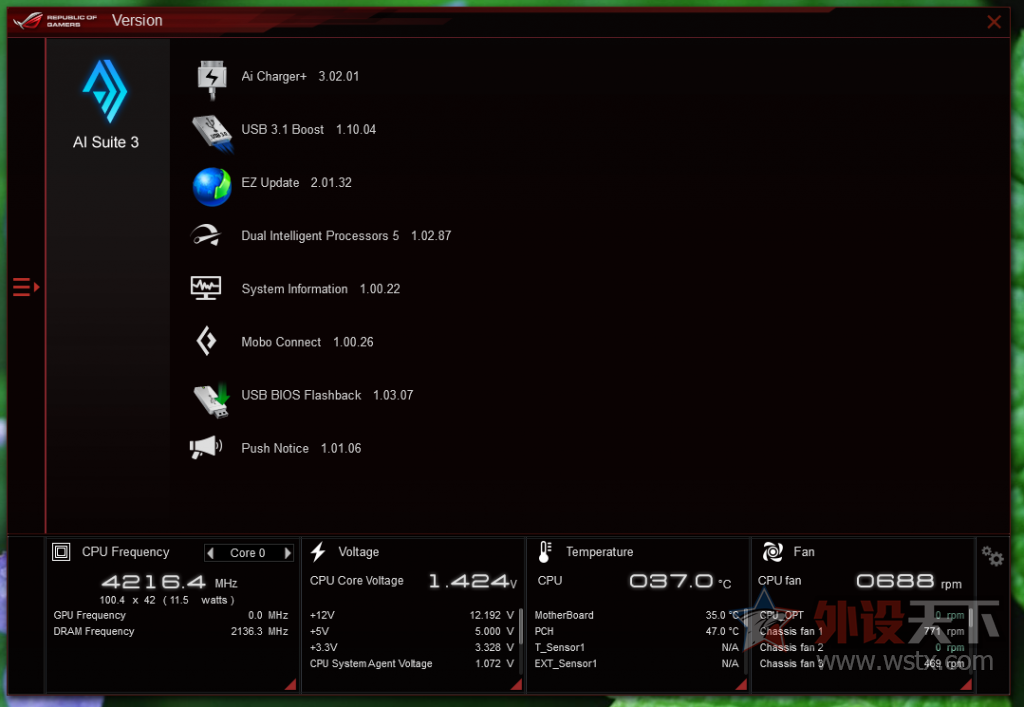Image resolution: width=1024 pixels, height=707 pixels.
Task: Click the +5V voltage row
Action: (412, 631)
